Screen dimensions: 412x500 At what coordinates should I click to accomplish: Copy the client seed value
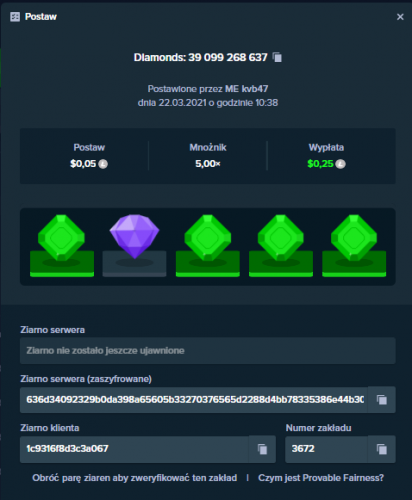263,449
